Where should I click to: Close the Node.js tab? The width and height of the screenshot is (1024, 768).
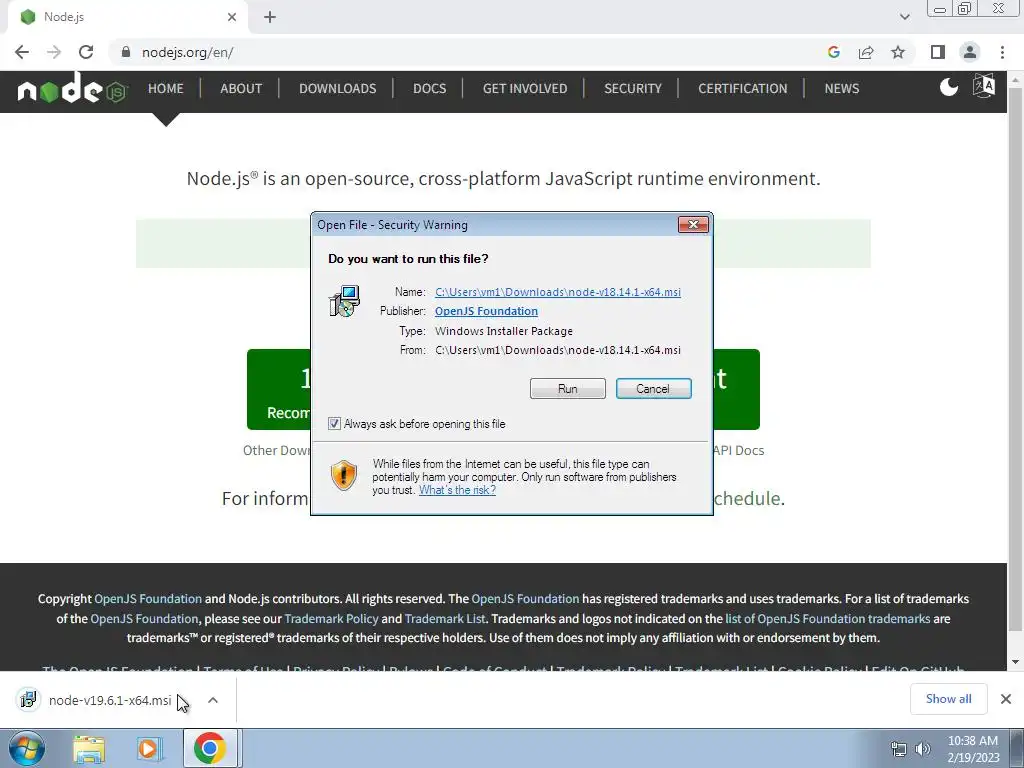click(x=232, y=17)
